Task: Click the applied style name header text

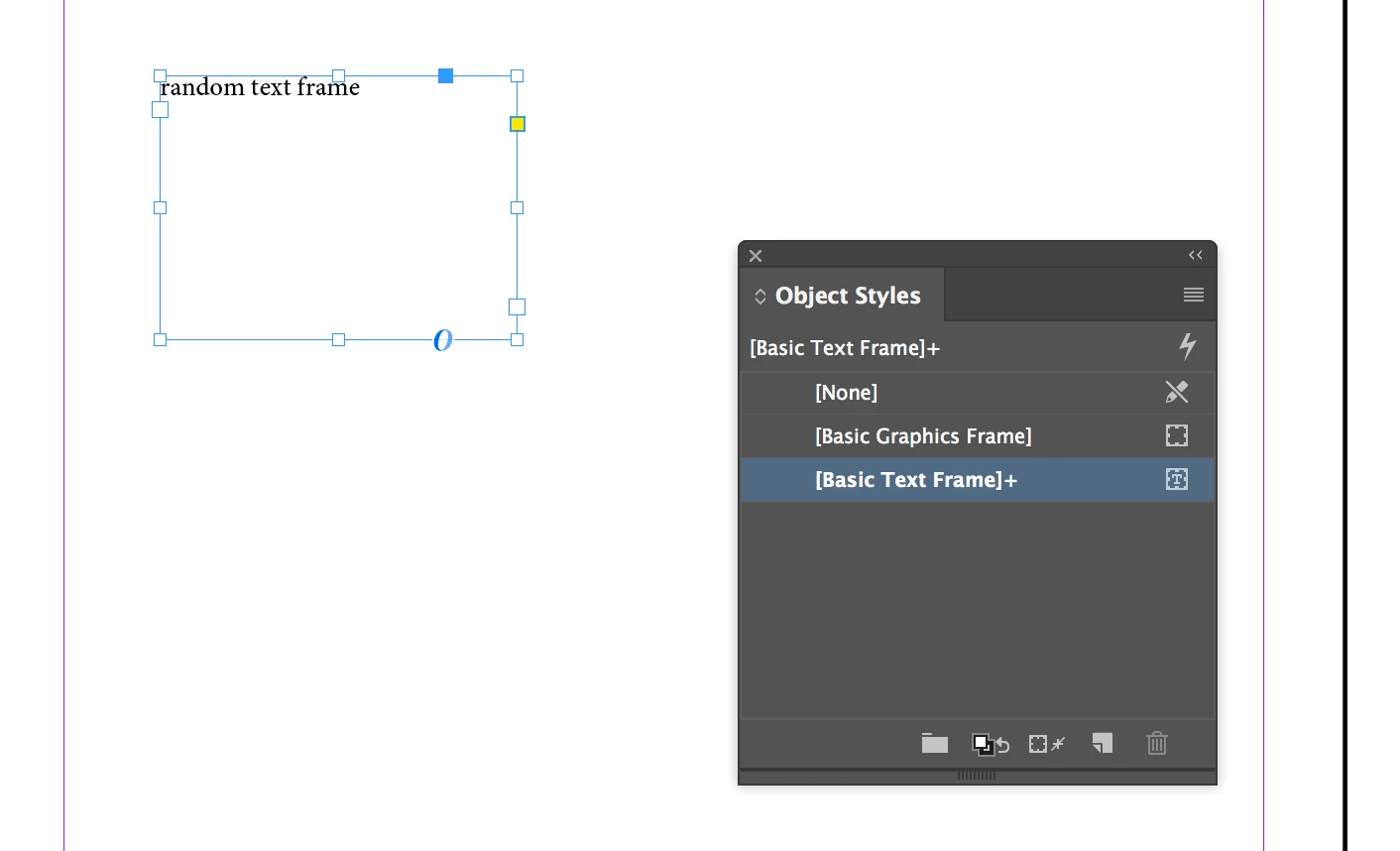Action: (x=845, y=348)
